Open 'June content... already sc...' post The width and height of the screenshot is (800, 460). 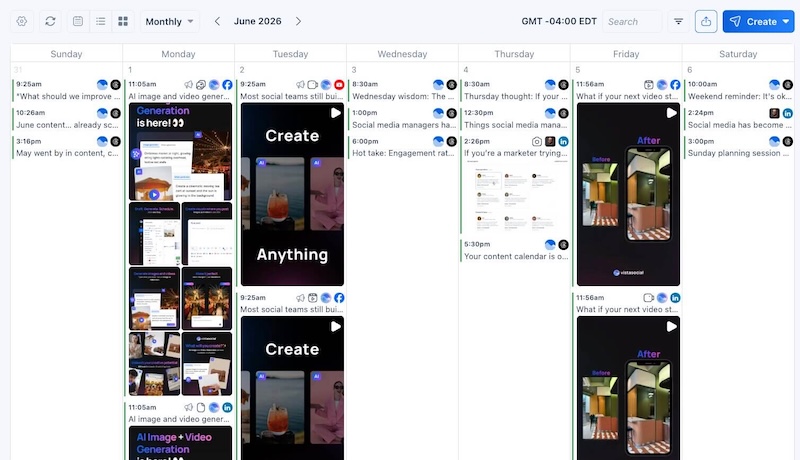(68, 125)
